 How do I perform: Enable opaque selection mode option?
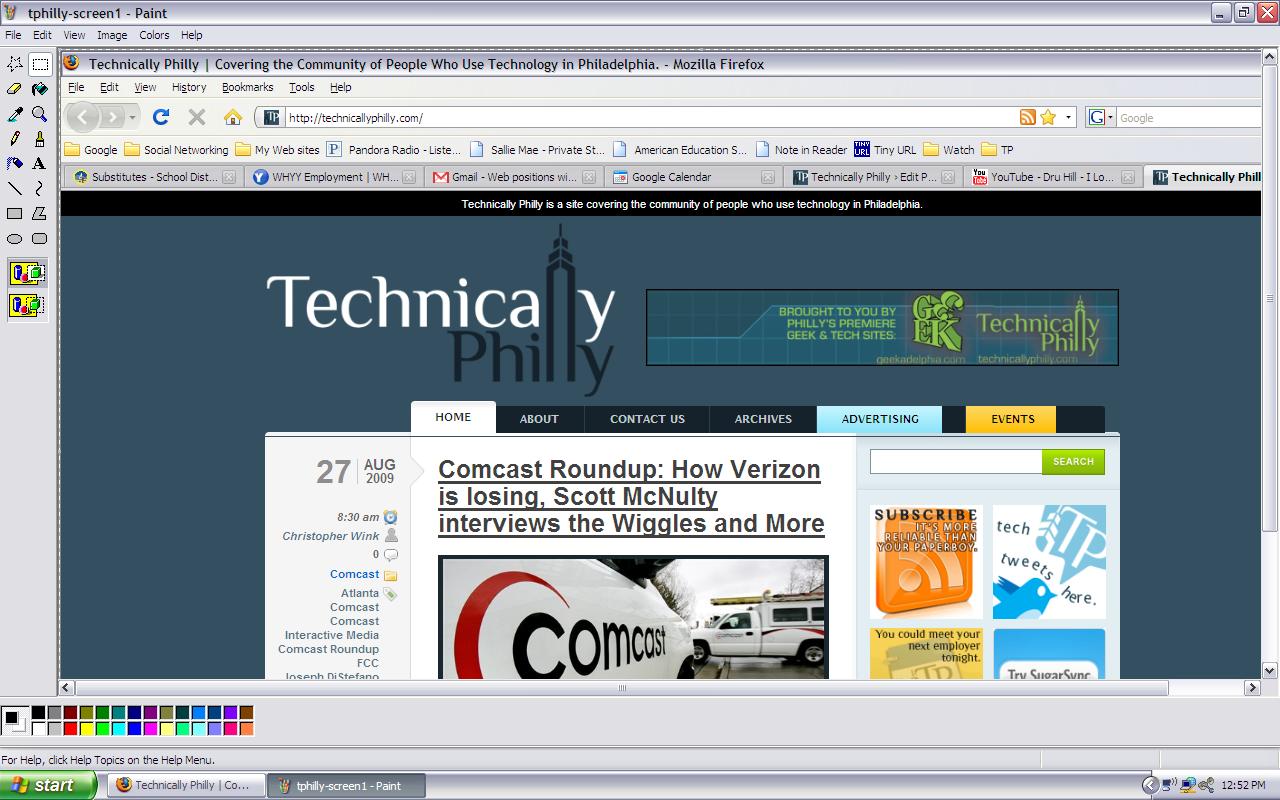click(27, 273)
